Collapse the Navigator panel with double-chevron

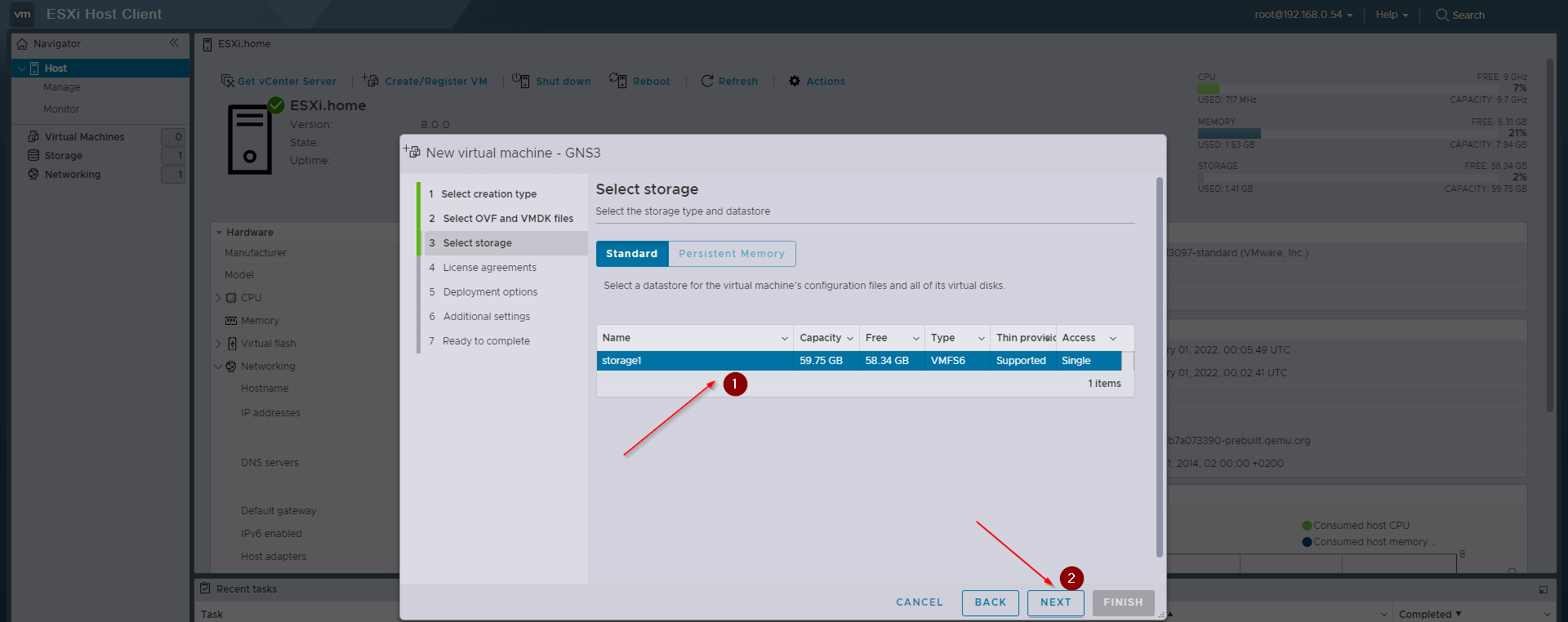coord(174,43)
